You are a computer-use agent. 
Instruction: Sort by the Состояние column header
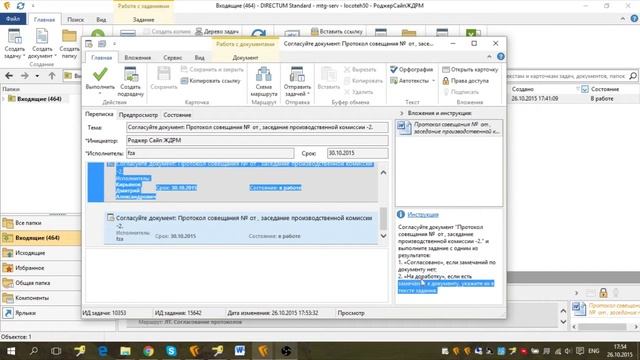pyautogui.click(x=604, y=89)
